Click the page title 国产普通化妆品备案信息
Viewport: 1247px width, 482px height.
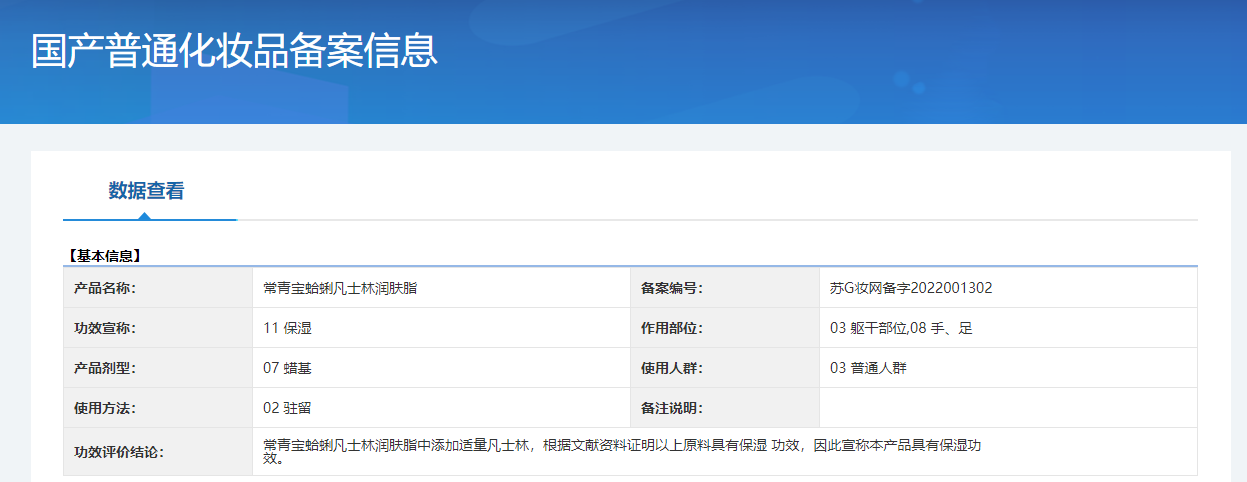(234, 51)
